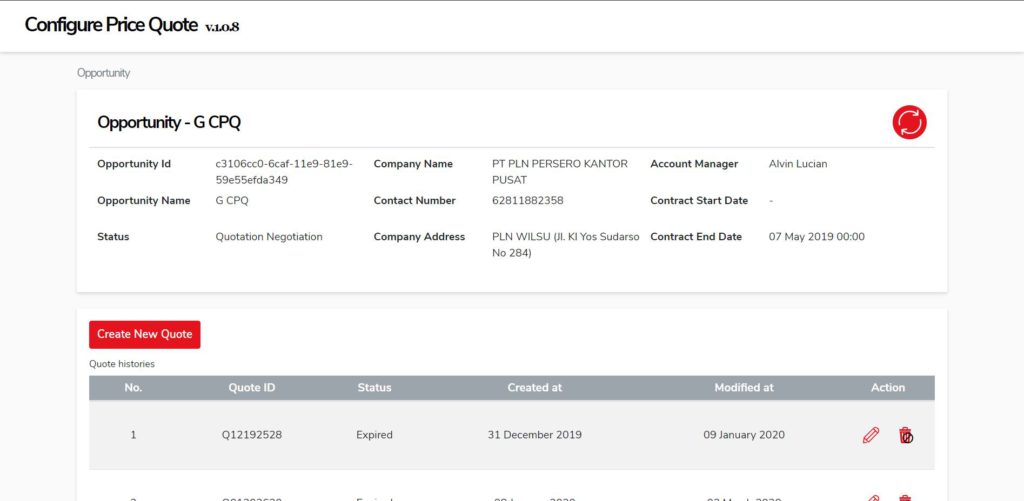The width and height of the screenshot is (1024, 501).
Task: Select account manager name Alvin Lucian
Action: [x=797, y=164]
